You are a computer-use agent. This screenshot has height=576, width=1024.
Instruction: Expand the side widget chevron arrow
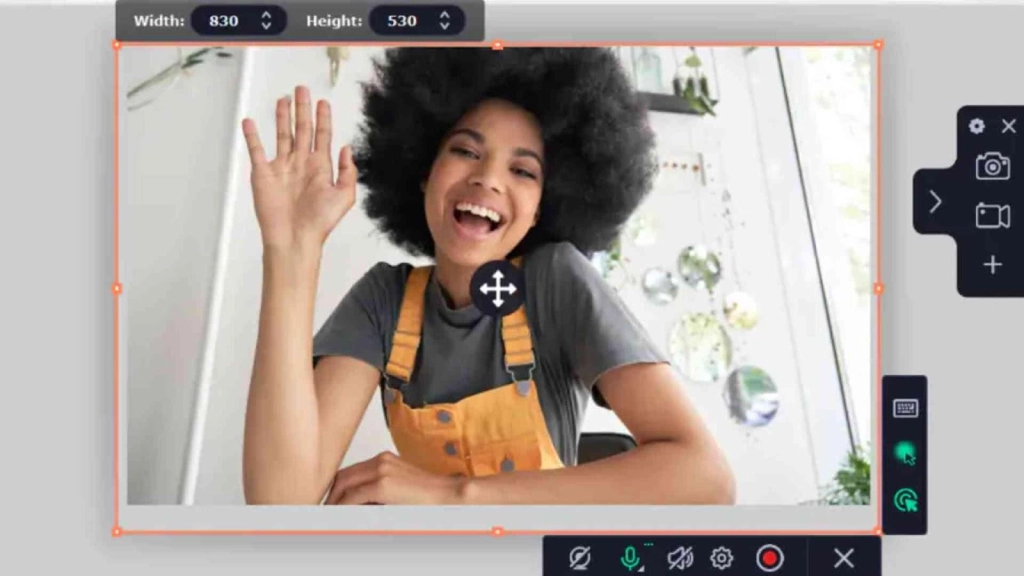[935, 202]
